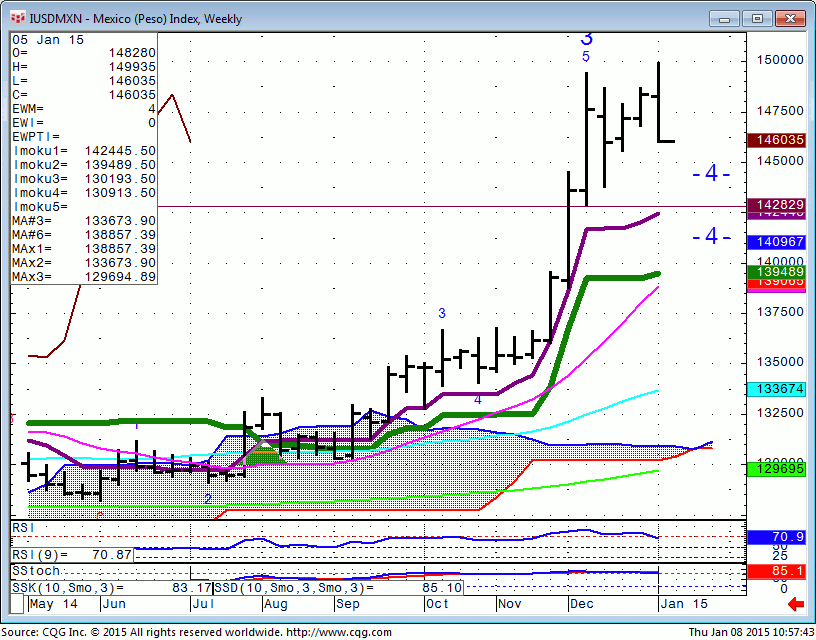
Task: Click the Sep time axis label
Action: [348, 604]
